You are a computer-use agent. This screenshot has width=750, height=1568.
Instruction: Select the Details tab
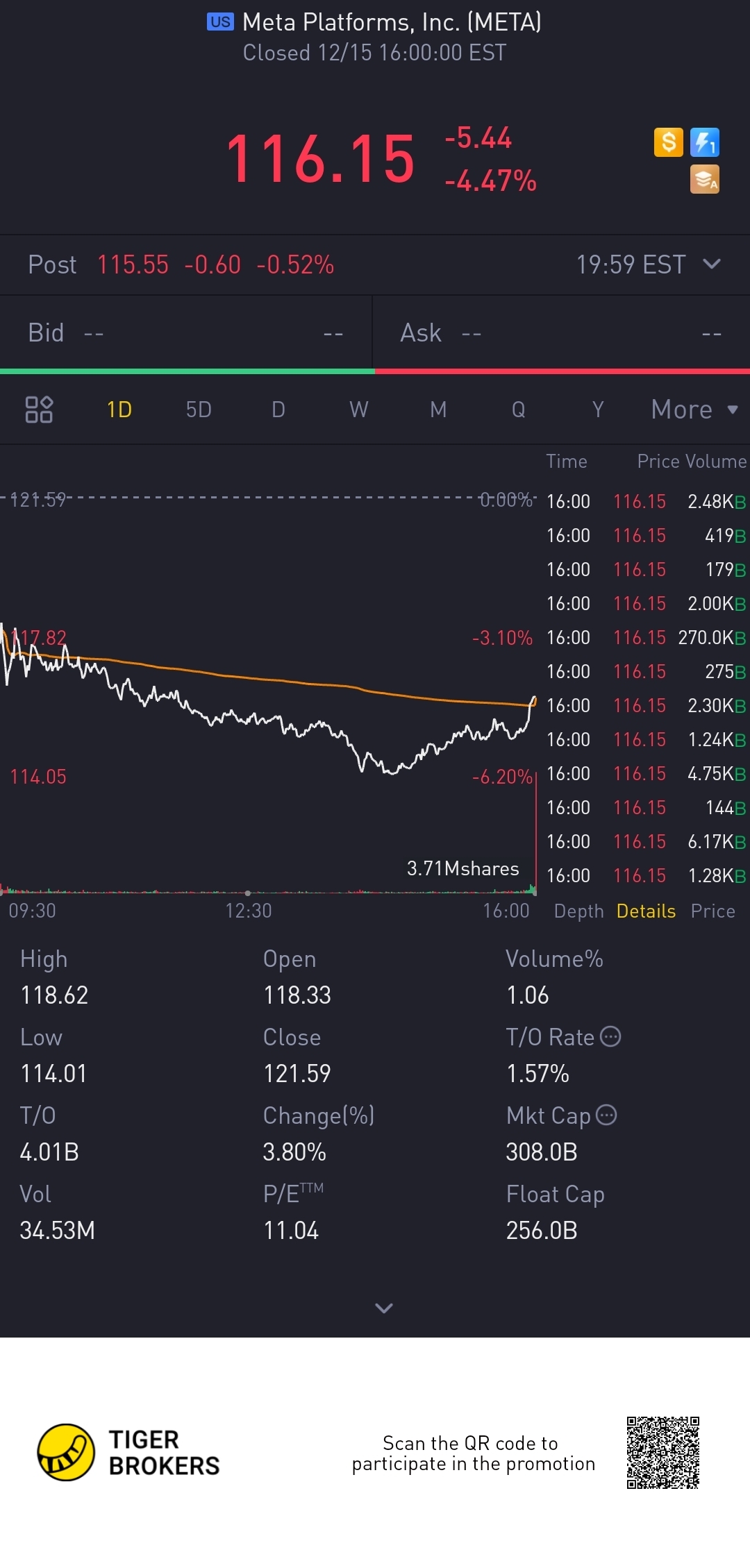(x=646, y=911)
